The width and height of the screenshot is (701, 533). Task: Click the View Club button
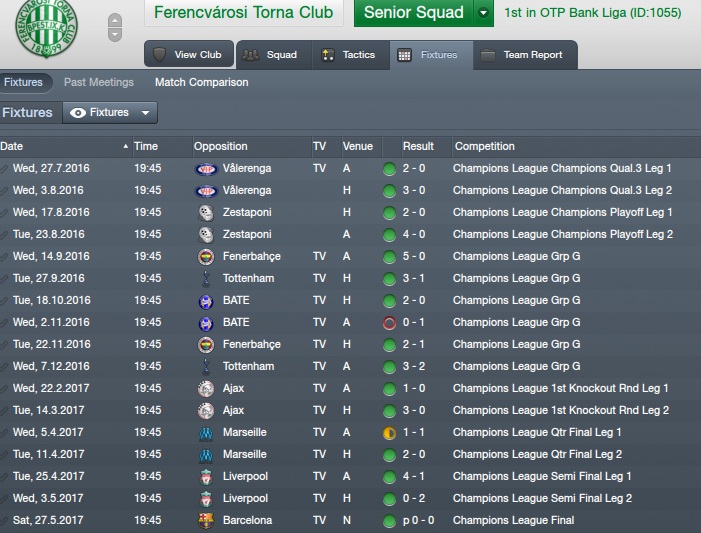(x=189, y=55)
